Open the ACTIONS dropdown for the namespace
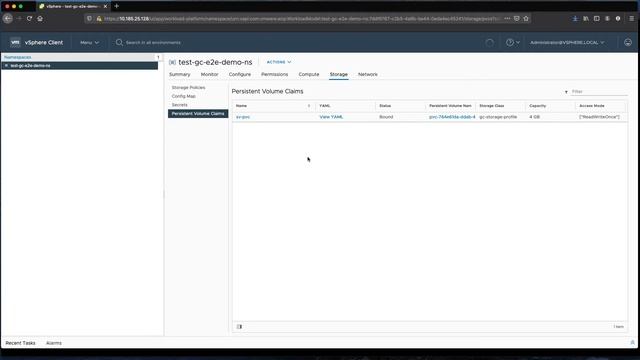This screenshot has width=640, height=360. point(279,62)
